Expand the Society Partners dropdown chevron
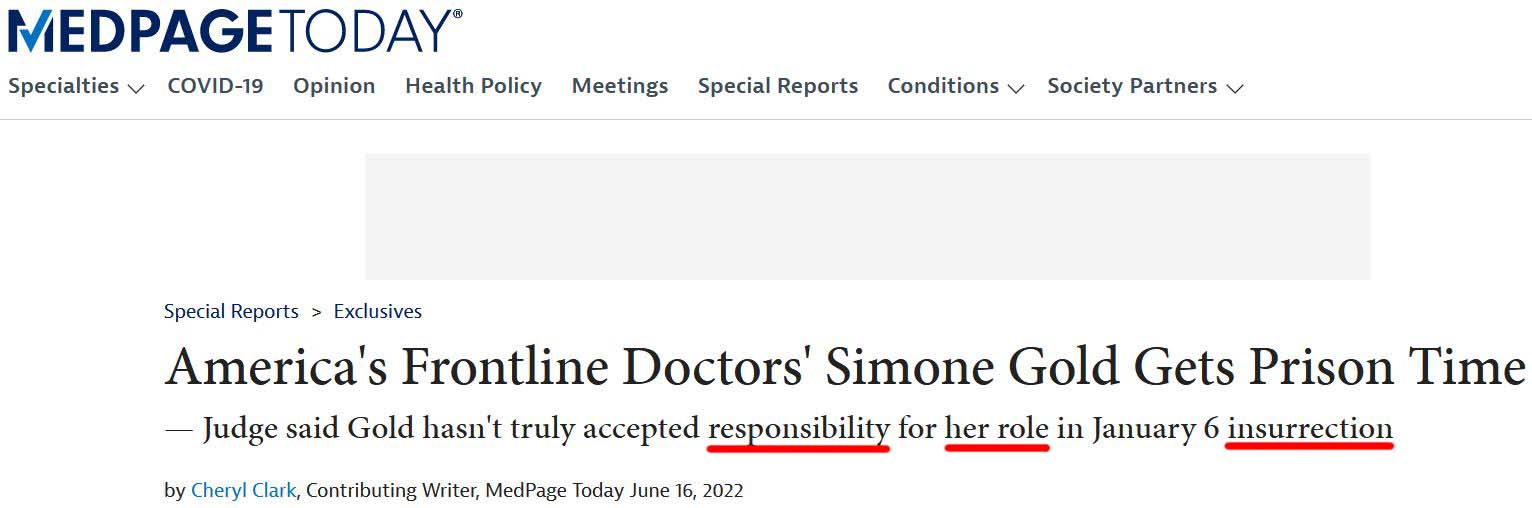 coord(1234,88)
